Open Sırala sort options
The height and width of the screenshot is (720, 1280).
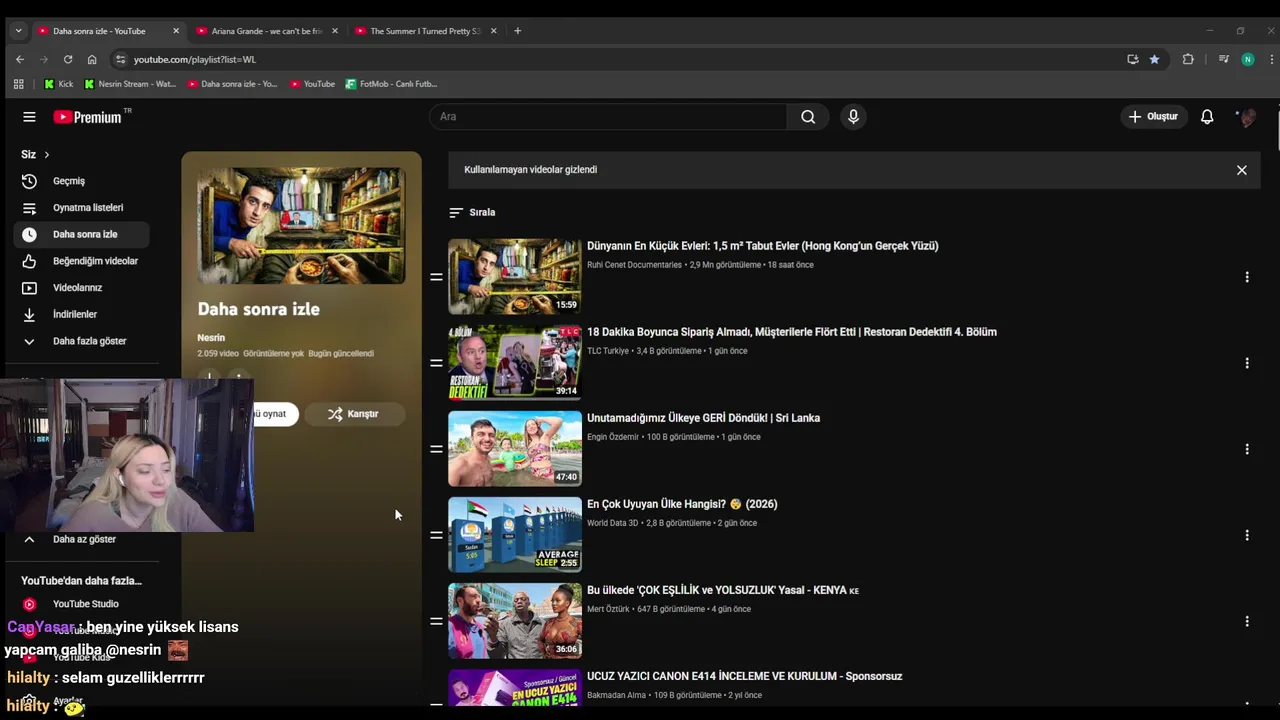click(472, 212)
